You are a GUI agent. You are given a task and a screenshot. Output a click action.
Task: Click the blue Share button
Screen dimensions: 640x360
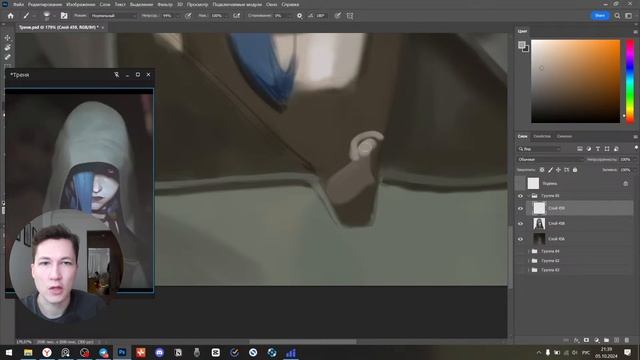point(600,16)
